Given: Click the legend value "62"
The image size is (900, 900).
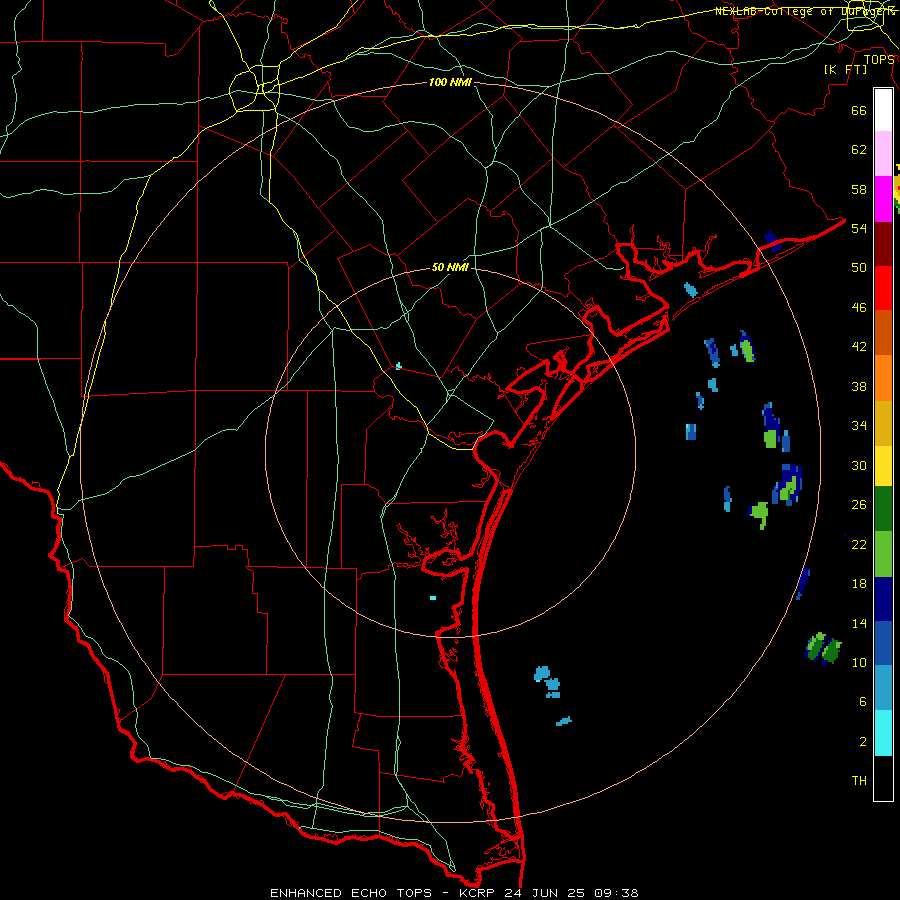Looking at the screenshot, I should pyautogui.click(x=859, y=150).
